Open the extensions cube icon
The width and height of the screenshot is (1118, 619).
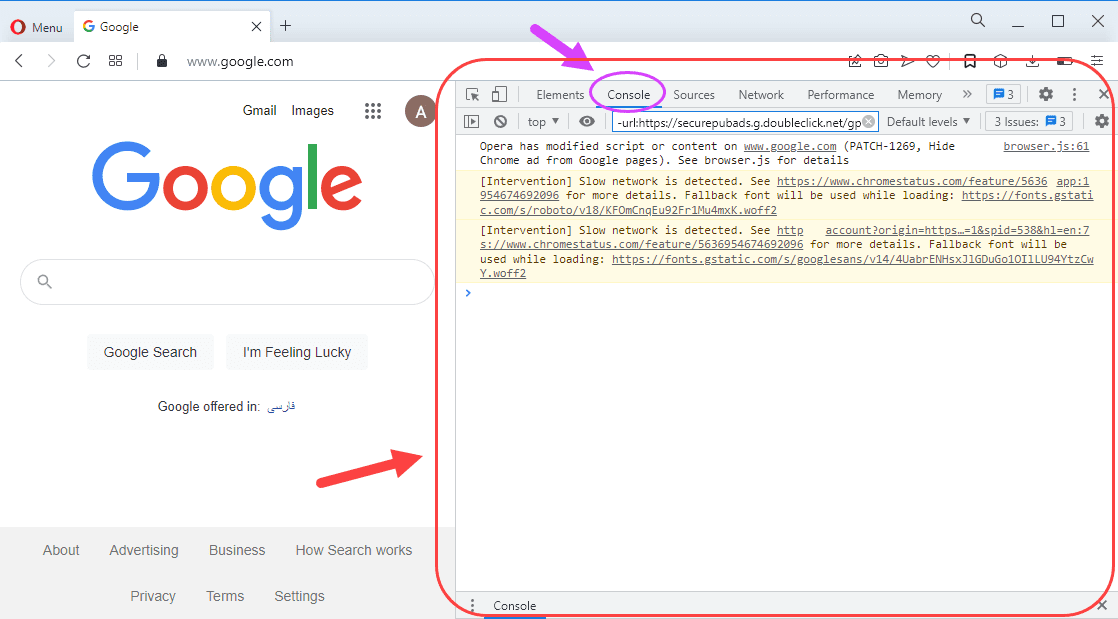1000,61
